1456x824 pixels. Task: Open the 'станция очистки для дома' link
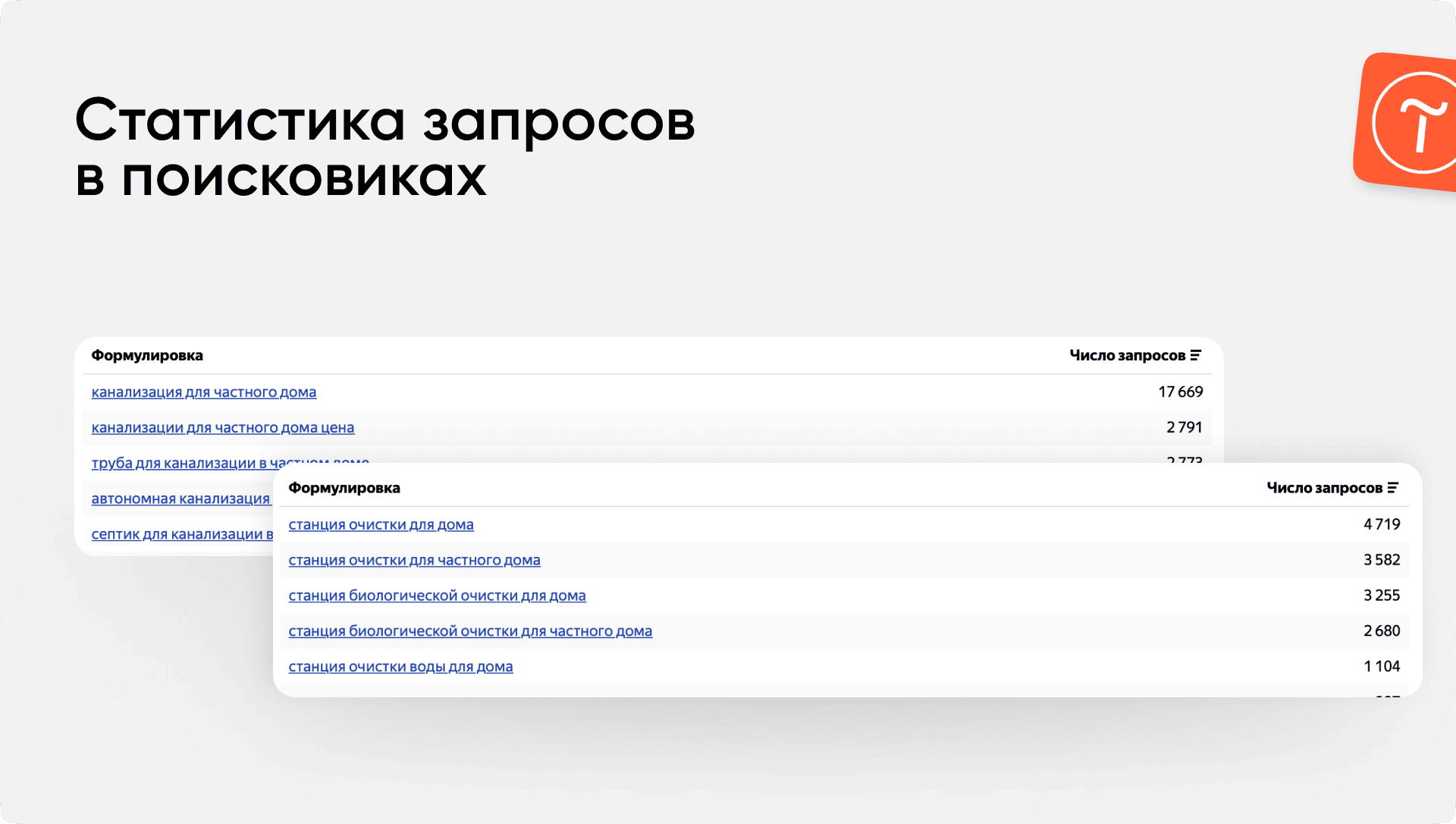coord(381,524)
